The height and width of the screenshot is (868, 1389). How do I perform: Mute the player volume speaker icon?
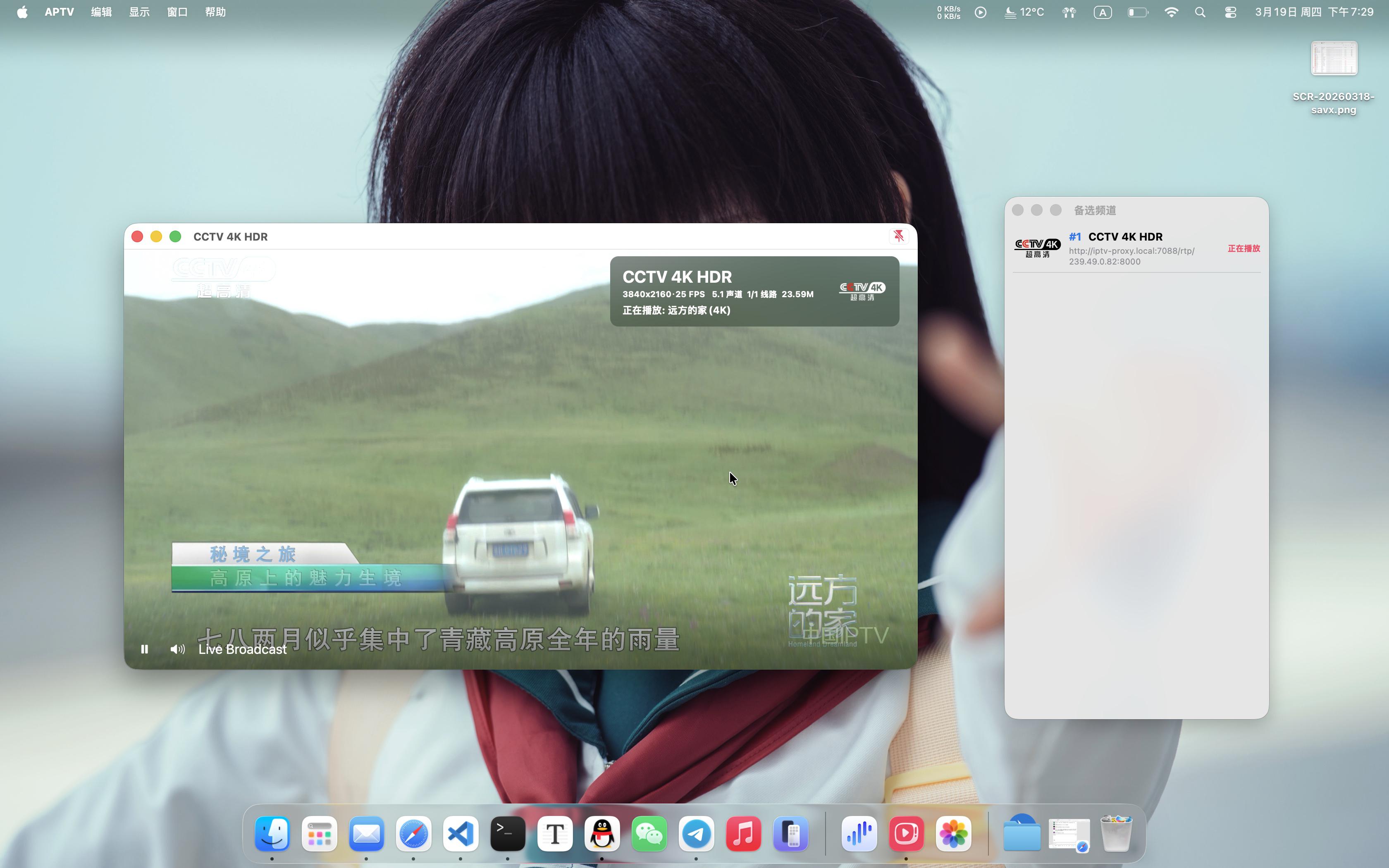(177, 649)
